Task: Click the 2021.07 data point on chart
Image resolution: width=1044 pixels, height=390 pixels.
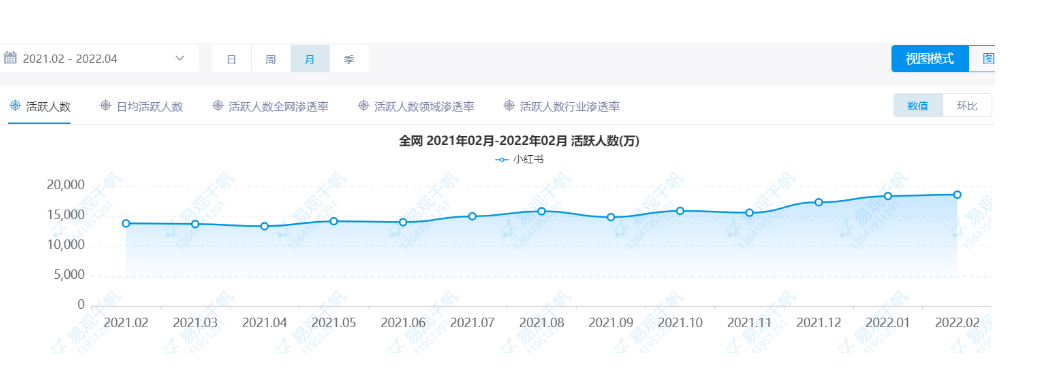Action: tap(472, 216)
